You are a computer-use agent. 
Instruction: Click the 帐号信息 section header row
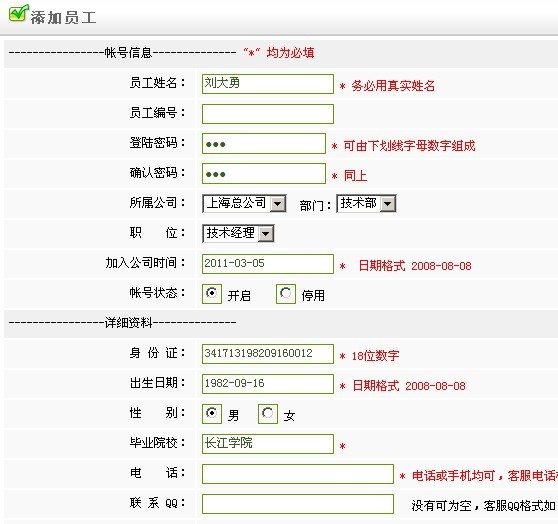click(281, 53)
